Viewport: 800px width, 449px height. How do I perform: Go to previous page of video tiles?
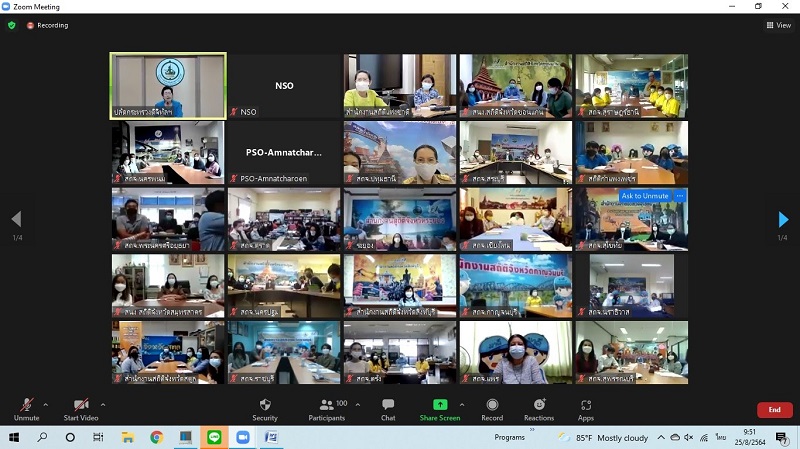16,219
